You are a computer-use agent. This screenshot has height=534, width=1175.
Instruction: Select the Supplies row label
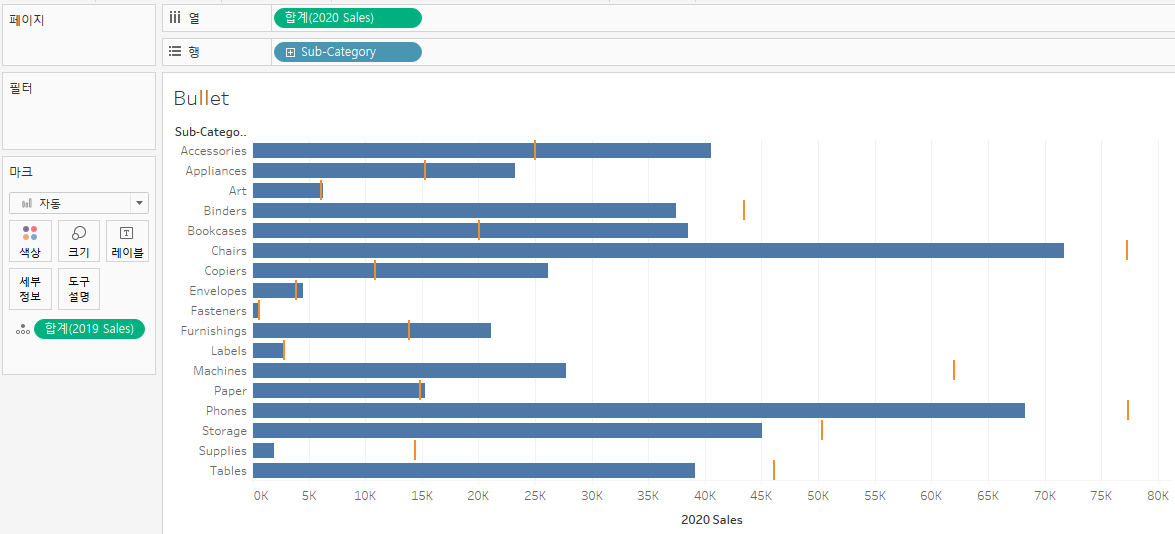tap(223, 451)
